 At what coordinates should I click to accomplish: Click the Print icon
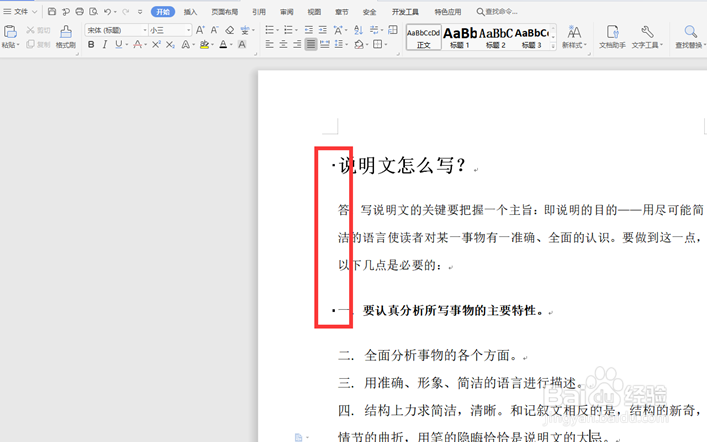pos(79,11)
